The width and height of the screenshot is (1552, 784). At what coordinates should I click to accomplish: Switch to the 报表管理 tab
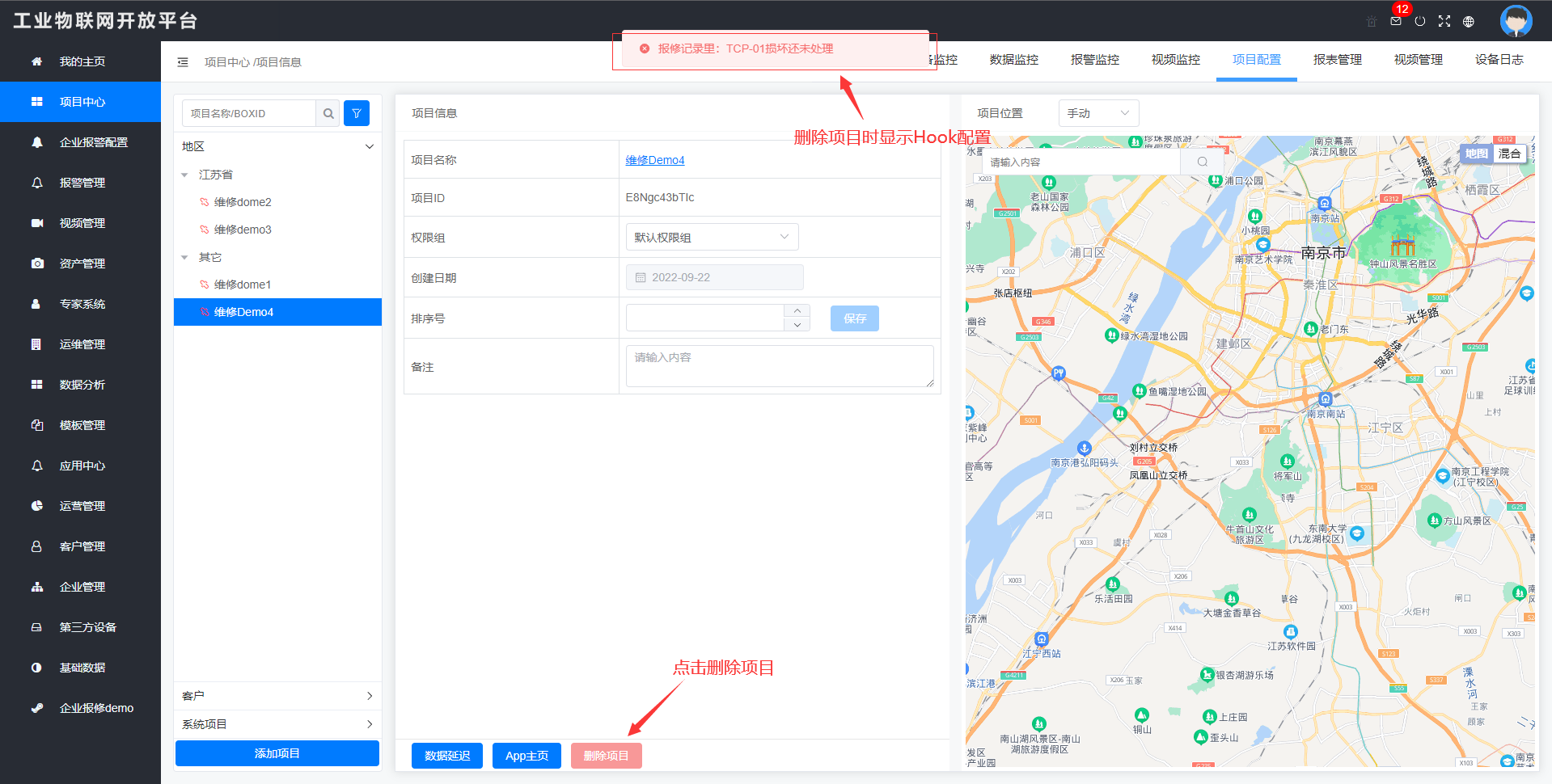(1337, 60)
